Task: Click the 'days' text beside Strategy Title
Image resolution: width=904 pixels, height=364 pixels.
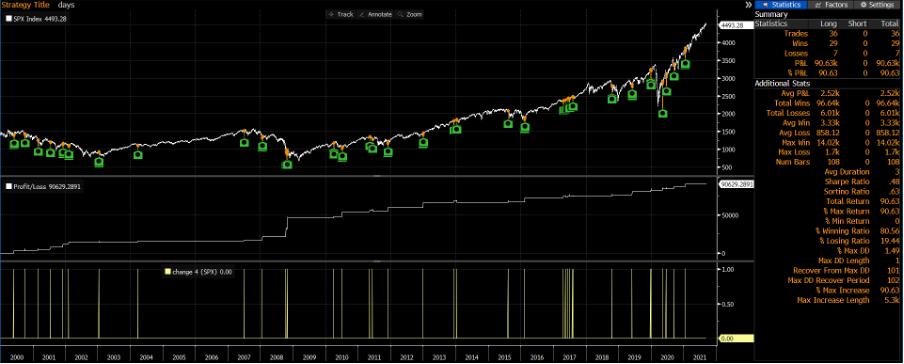Action: coord(66,5)
